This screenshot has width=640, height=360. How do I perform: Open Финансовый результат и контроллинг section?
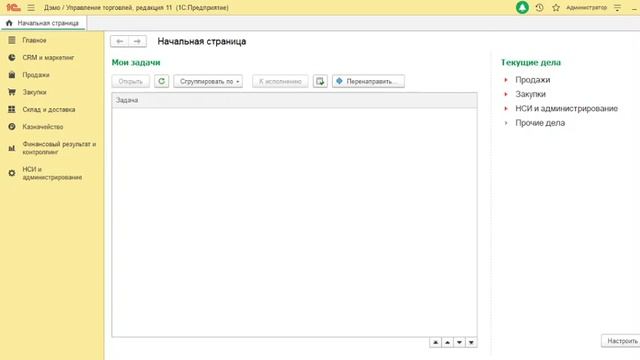point(59,148)
